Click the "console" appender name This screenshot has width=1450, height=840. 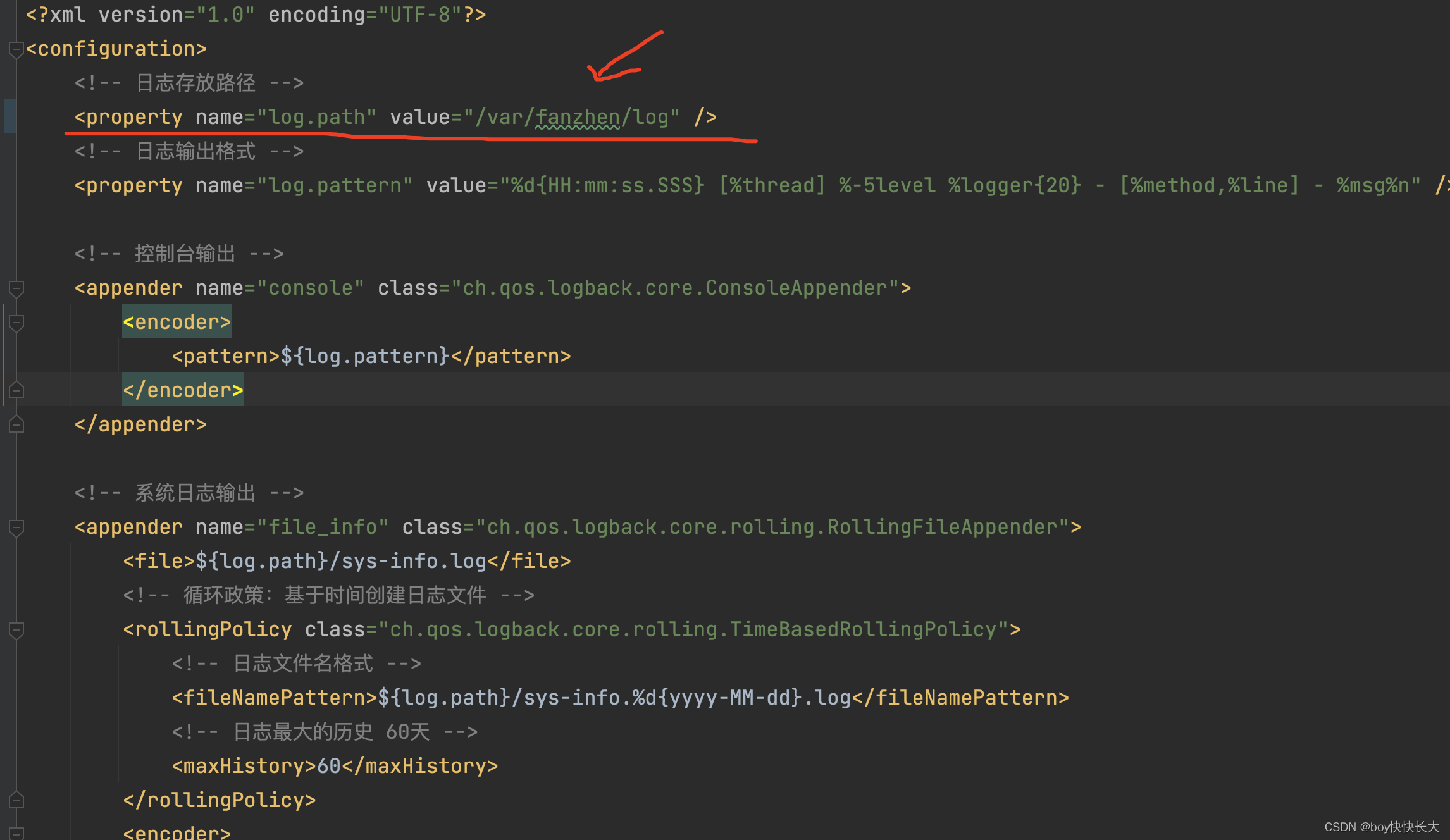pos(310,288)
